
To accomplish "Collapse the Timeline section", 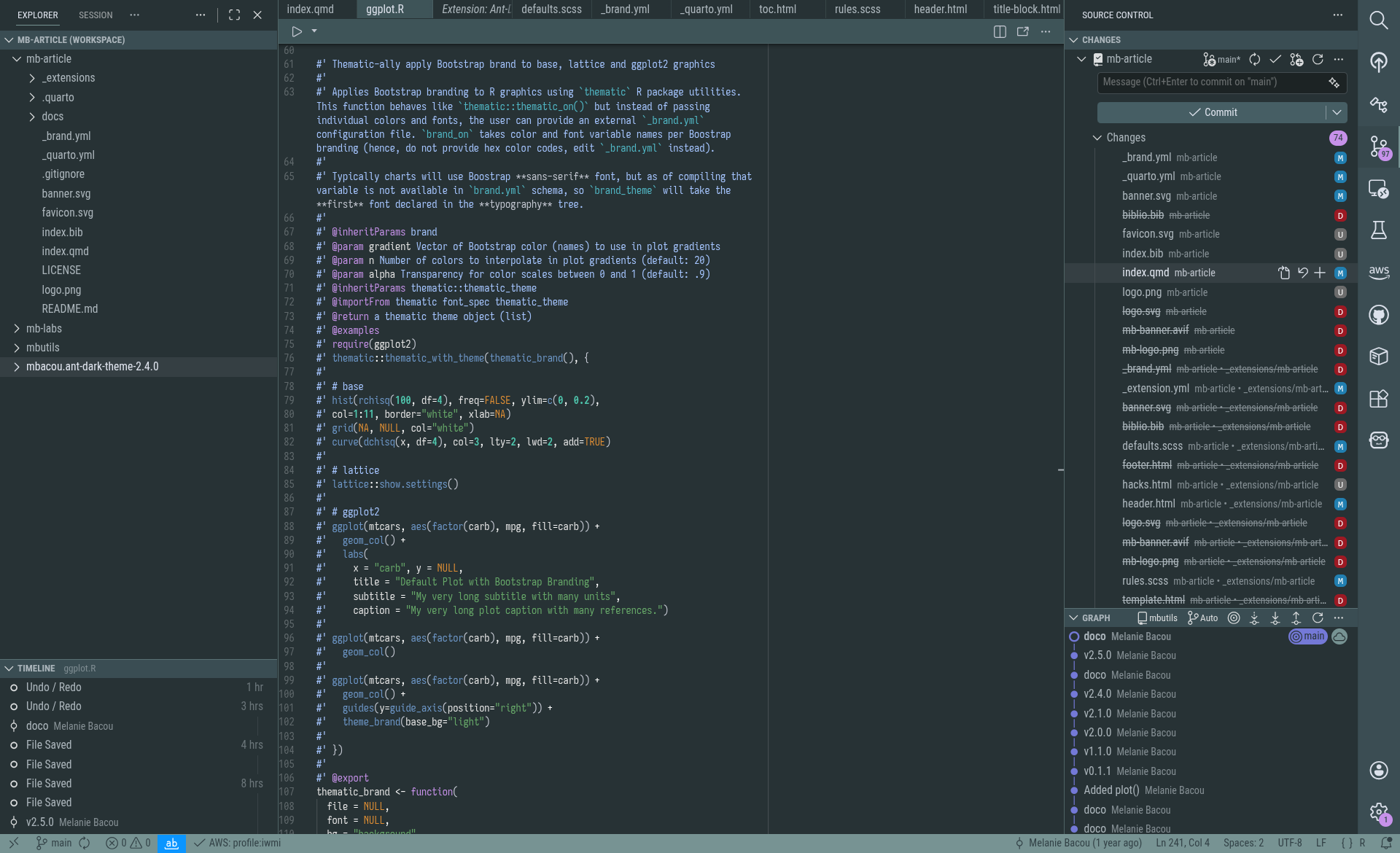I will (9, 669).
